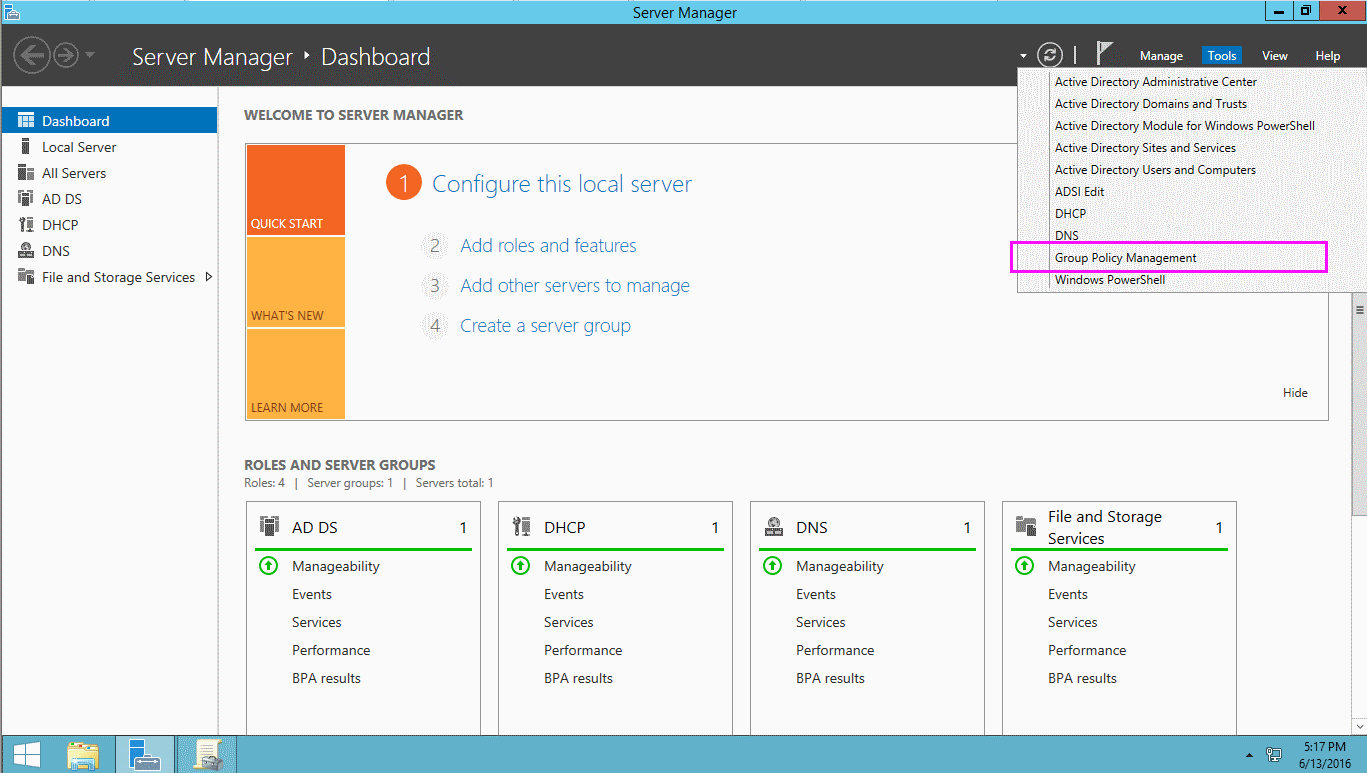The image size is (1367, 773).
Task: Click the Windows Start button
Action: pos(27,754)
